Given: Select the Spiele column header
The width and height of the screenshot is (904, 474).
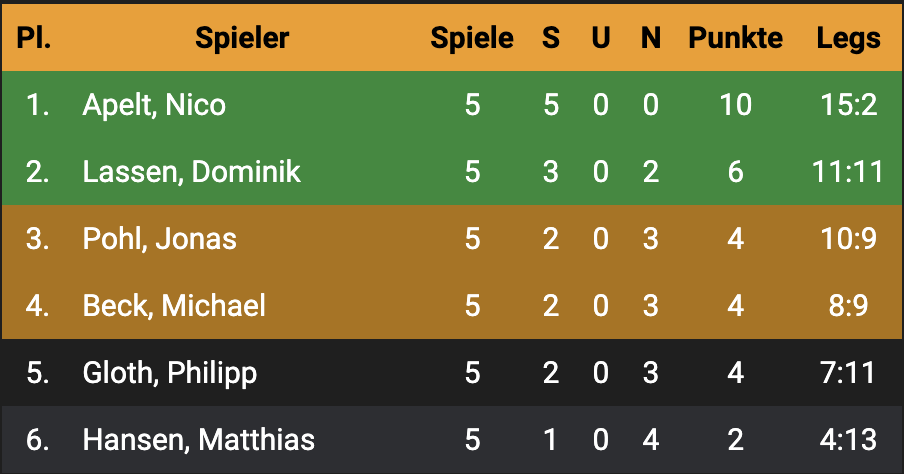Looking at the screenshot, I should (472, 38).
